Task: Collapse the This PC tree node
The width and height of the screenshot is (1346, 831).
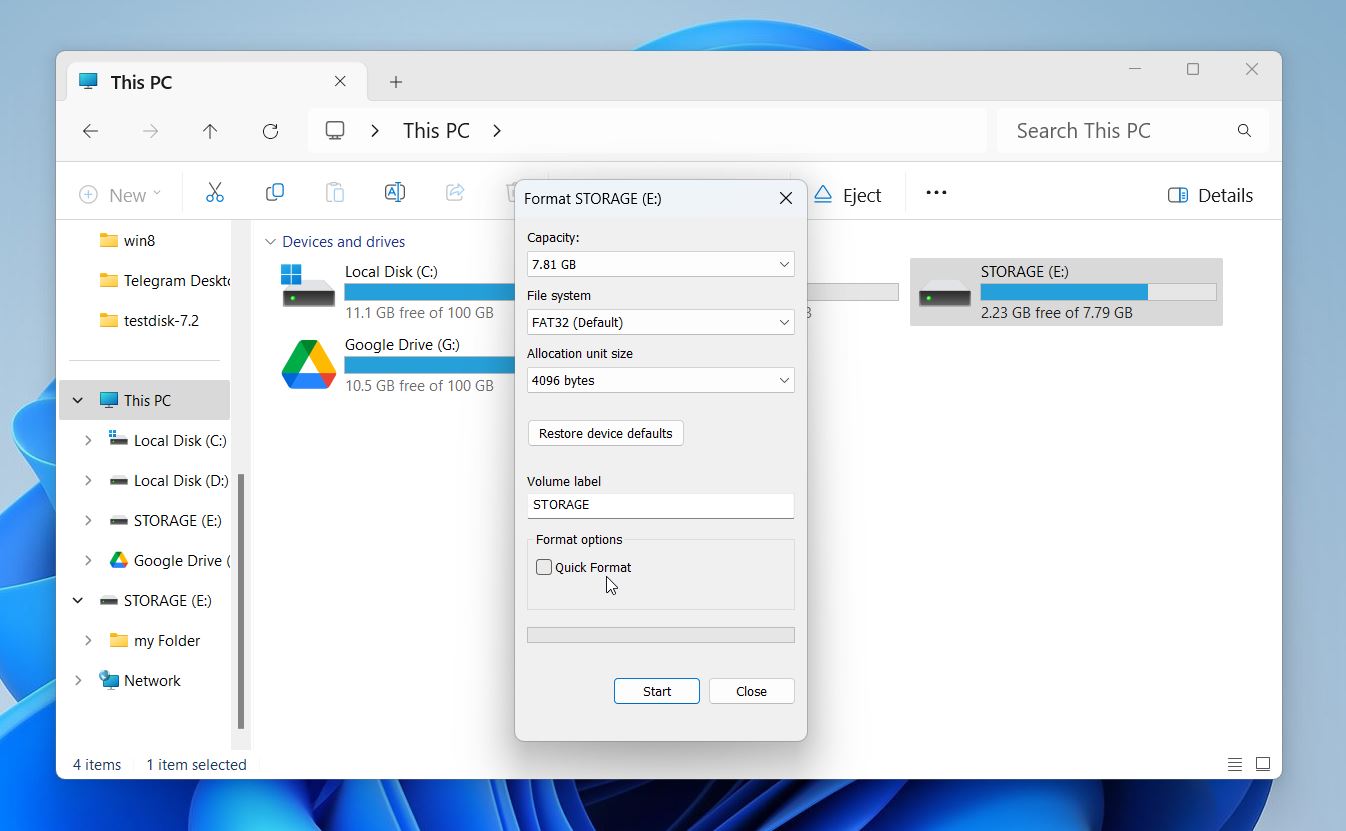Action: (x=78, y=400)
